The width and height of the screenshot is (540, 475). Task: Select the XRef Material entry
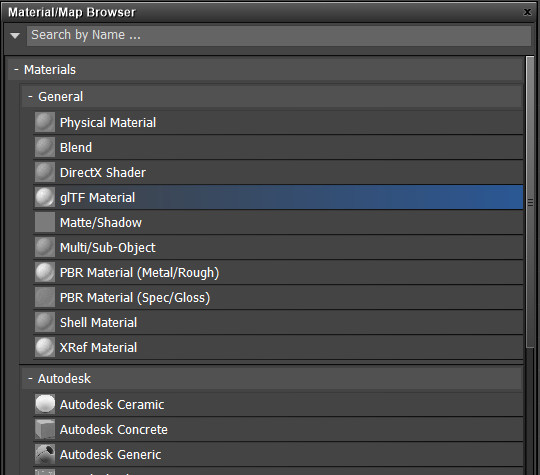(x=278, y=347)
